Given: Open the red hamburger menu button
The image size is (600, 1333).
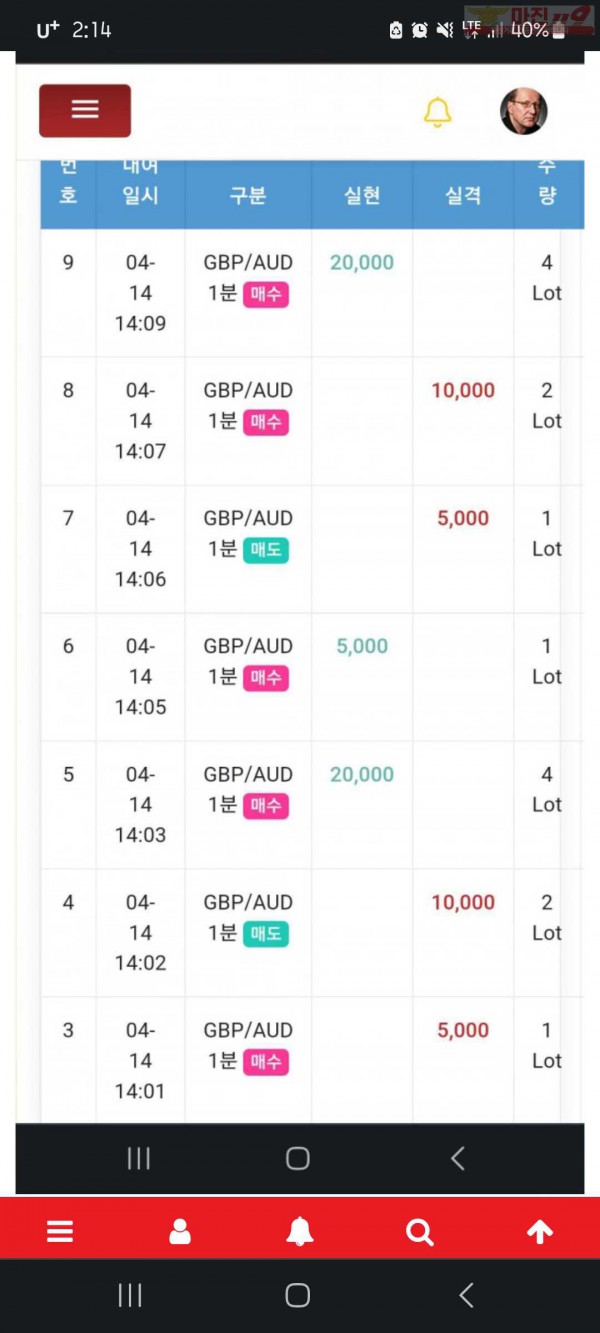Looking at the screenshot, I should coord(85,110).
